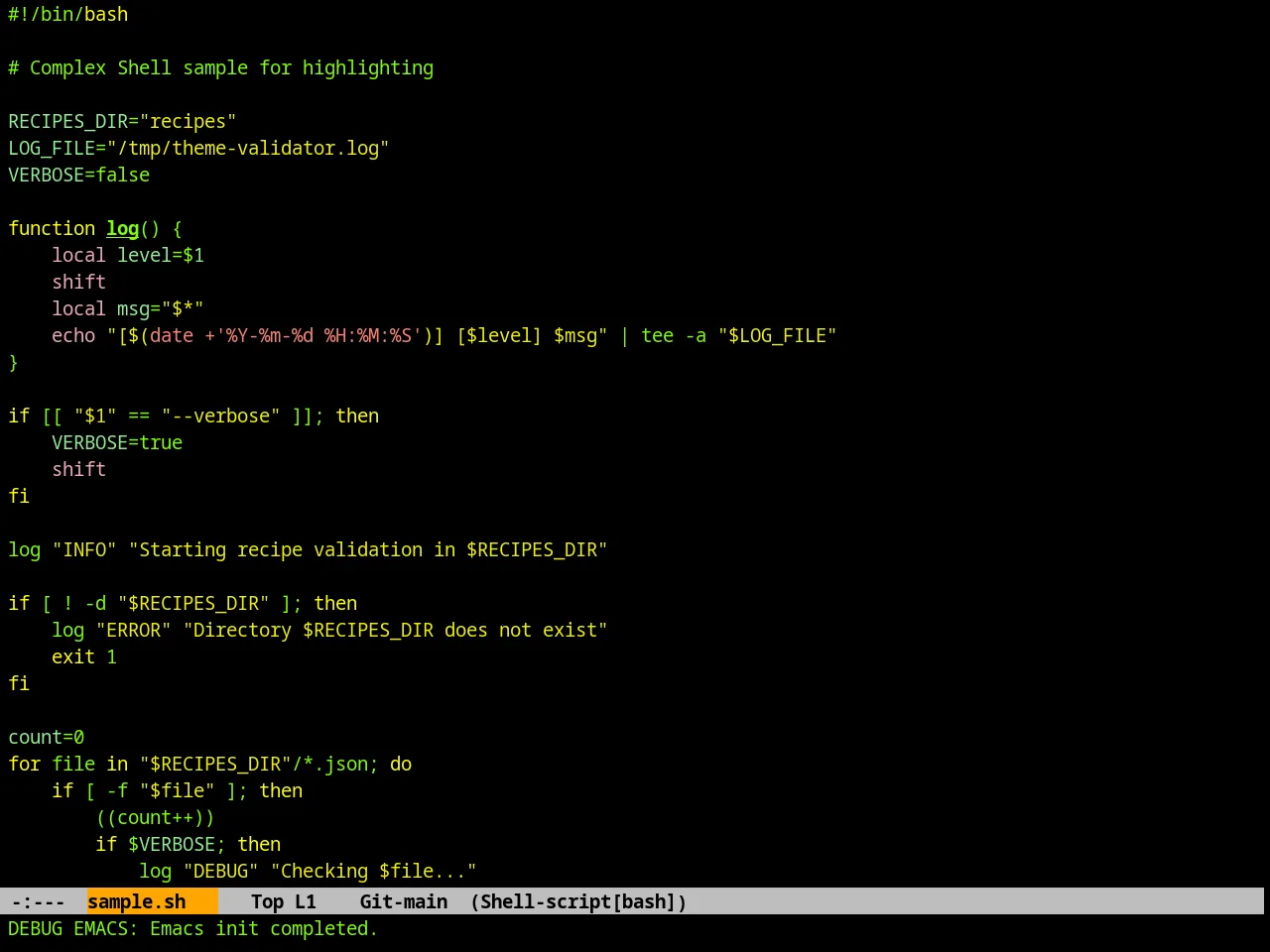This screenshot has height=952, width=1270.
Task: Click the L1 line number indicator
Action: [306, 901]
